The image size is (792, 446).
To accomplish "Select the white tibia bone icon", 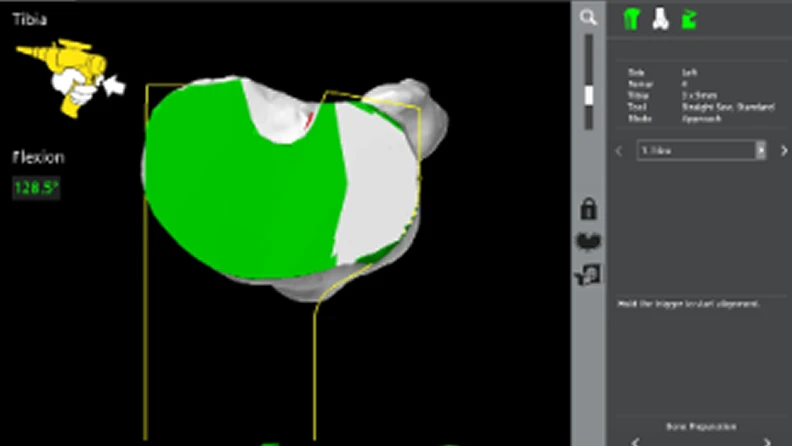I will (659, 18).
